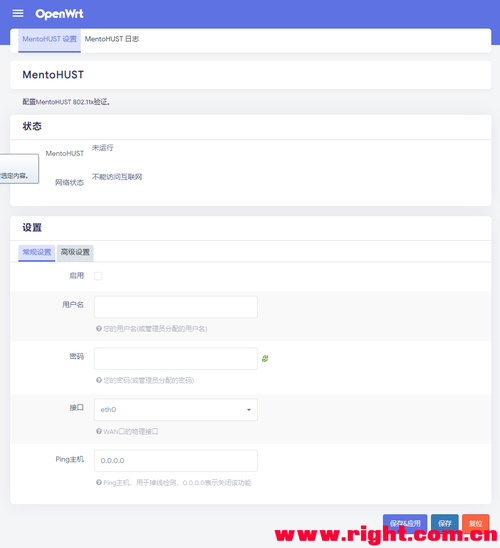Enable the 启用 checkbox
The width and height of the screenshot is (500, 548).
click(x=98, y=276)
